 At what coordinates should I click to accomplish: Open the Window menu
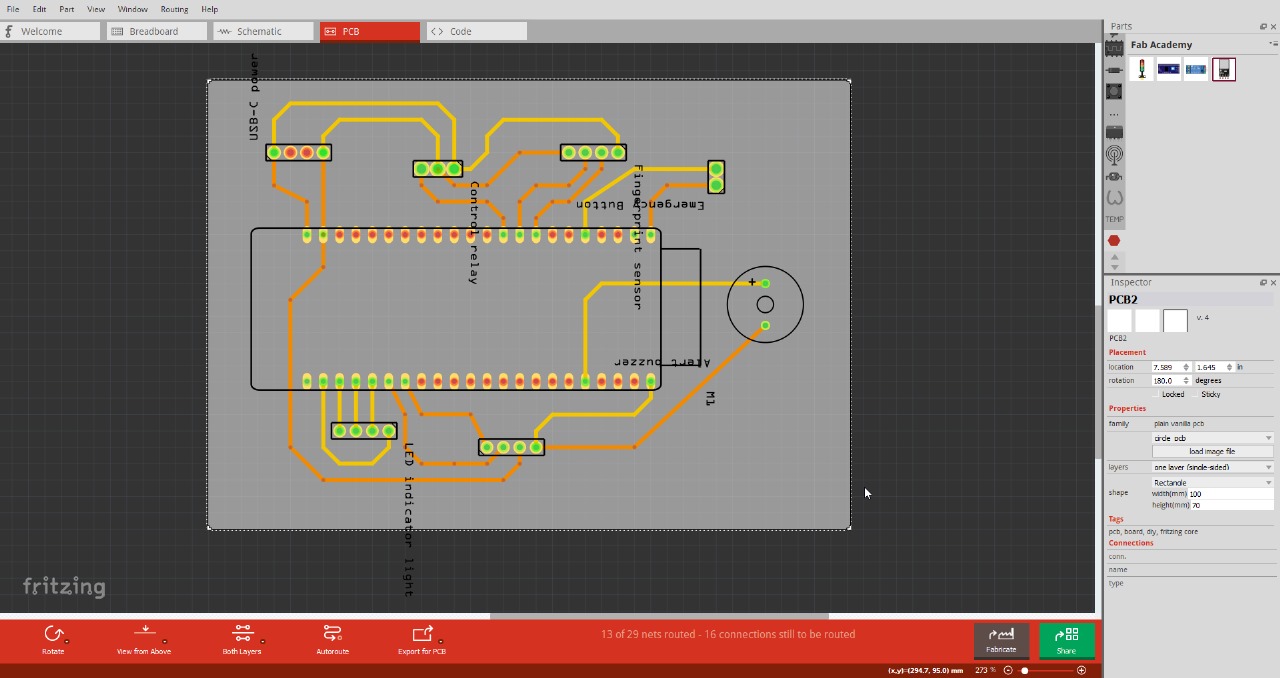pyautogui.click(x=132, y=9)
